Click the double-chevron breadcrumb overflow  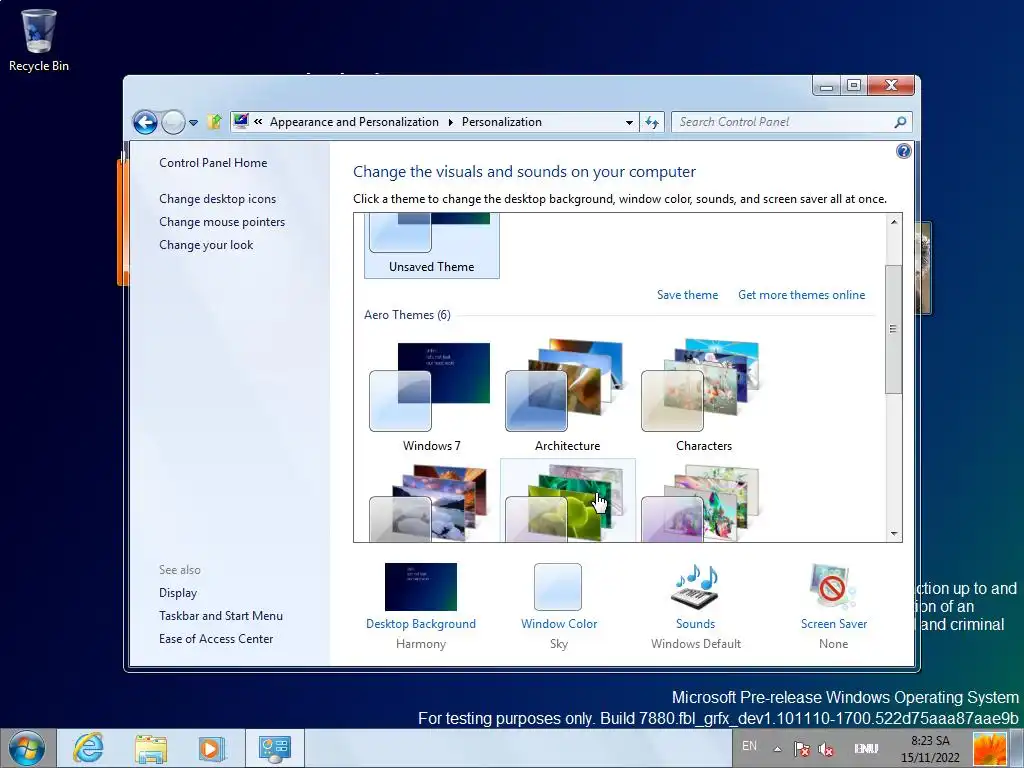point(259,121)
